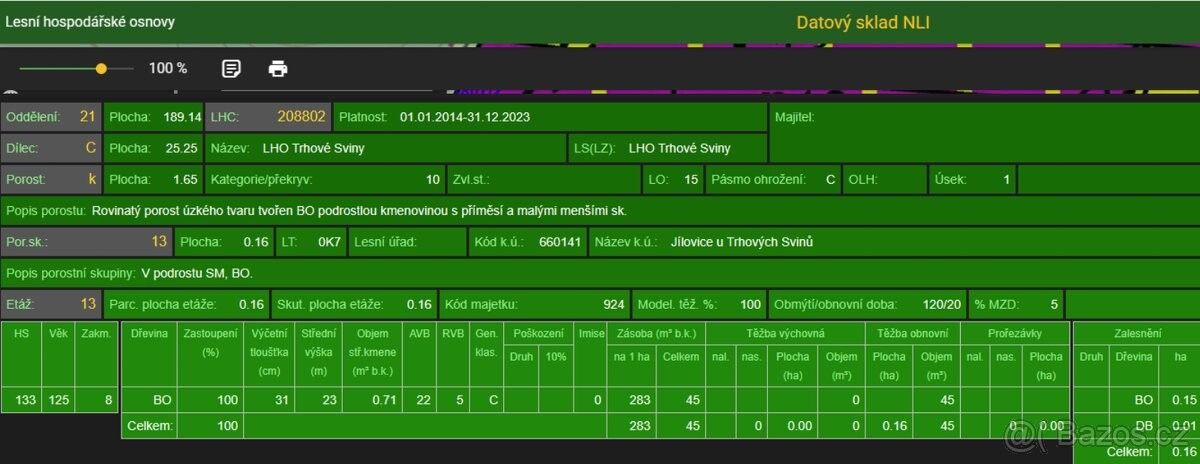Select the Oddělení field with value 21
Image resolution: width=1200 pixels, height=464 pixels.
coord(51,117)
